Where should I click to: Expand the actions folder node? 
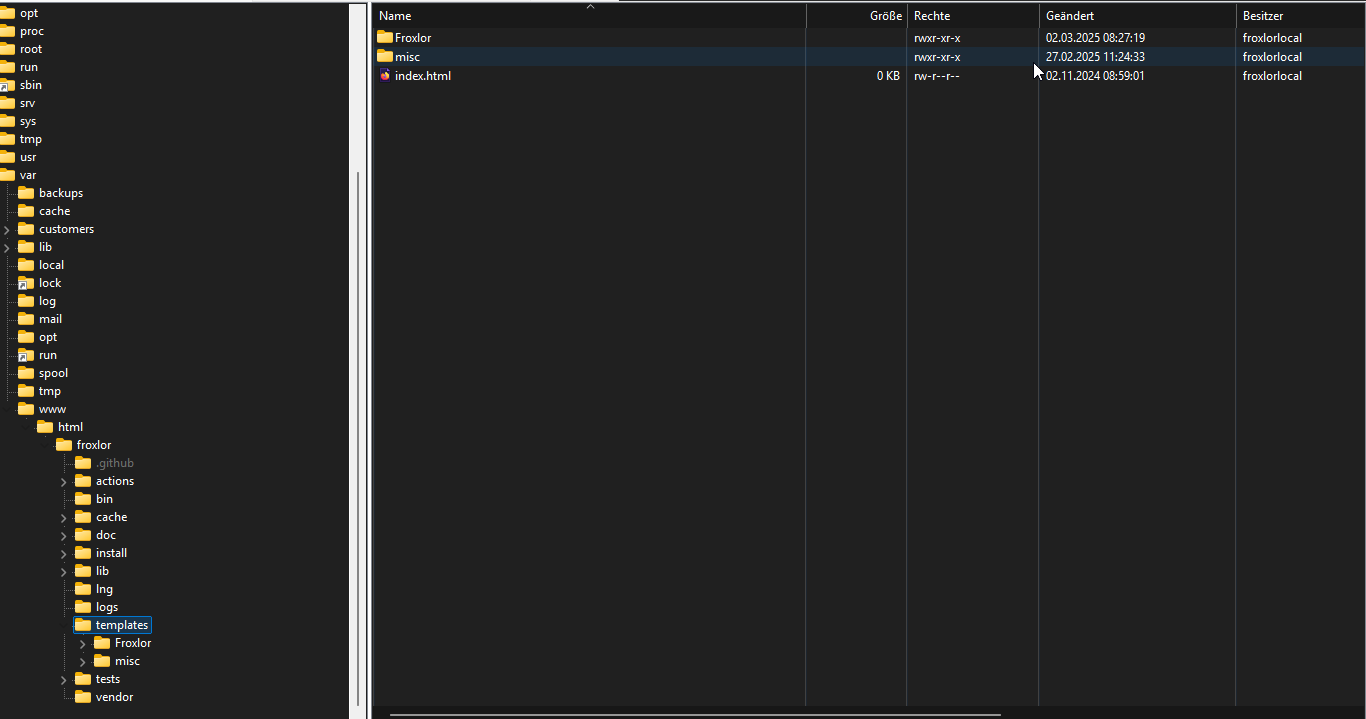click(x=64, y=481)
